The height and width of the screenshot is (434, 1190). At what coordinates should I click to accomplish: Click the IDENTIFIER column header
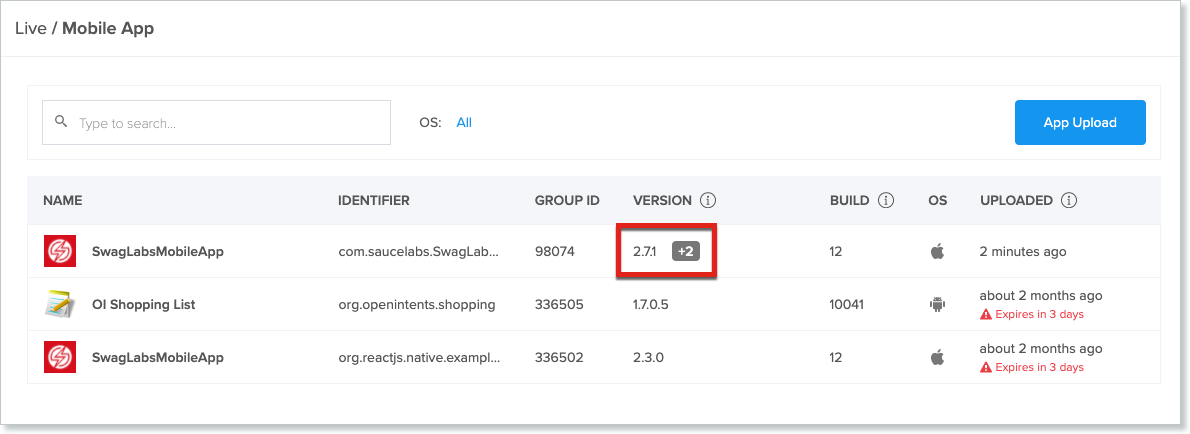373,200
